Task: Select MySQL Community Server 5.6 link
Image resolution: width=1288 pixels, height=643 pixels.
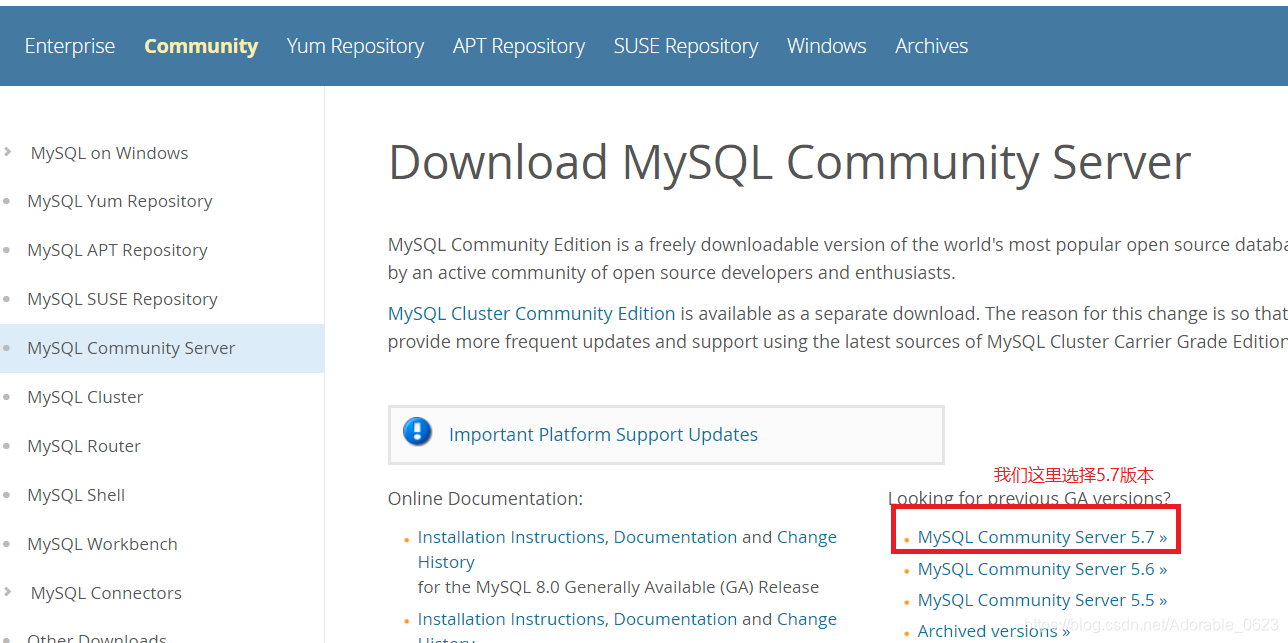Action: point(1042,569)
